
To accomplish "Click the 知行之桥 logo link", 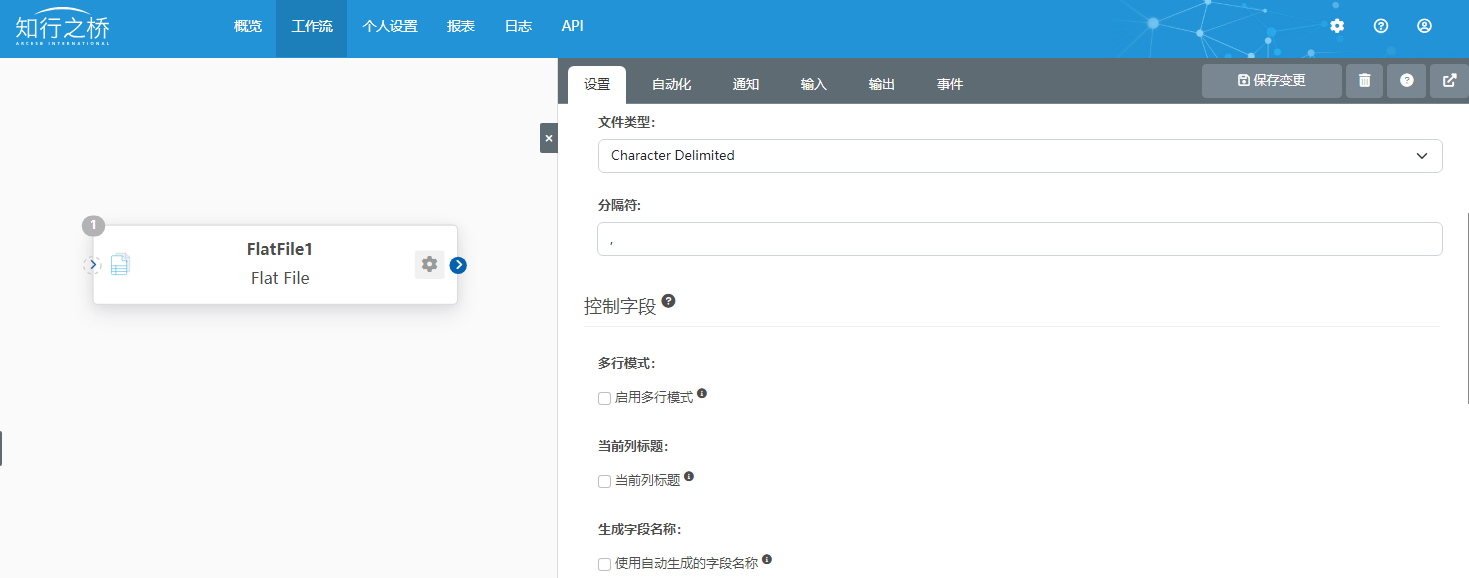I will tap(62, 27).
